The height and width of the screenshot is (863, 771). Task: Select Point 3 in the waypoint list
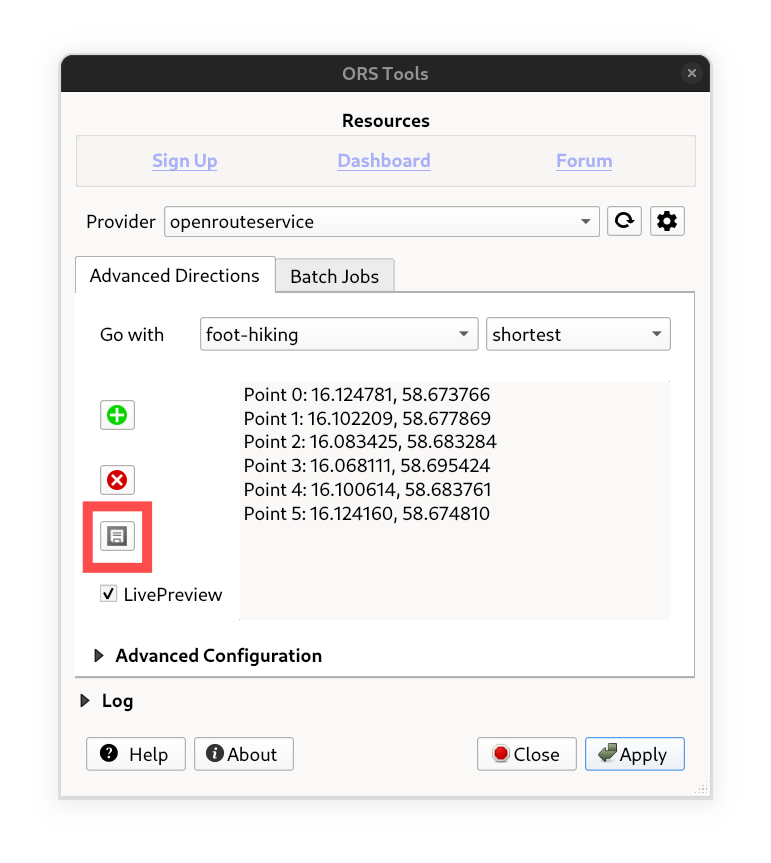(x=367, y=466)
